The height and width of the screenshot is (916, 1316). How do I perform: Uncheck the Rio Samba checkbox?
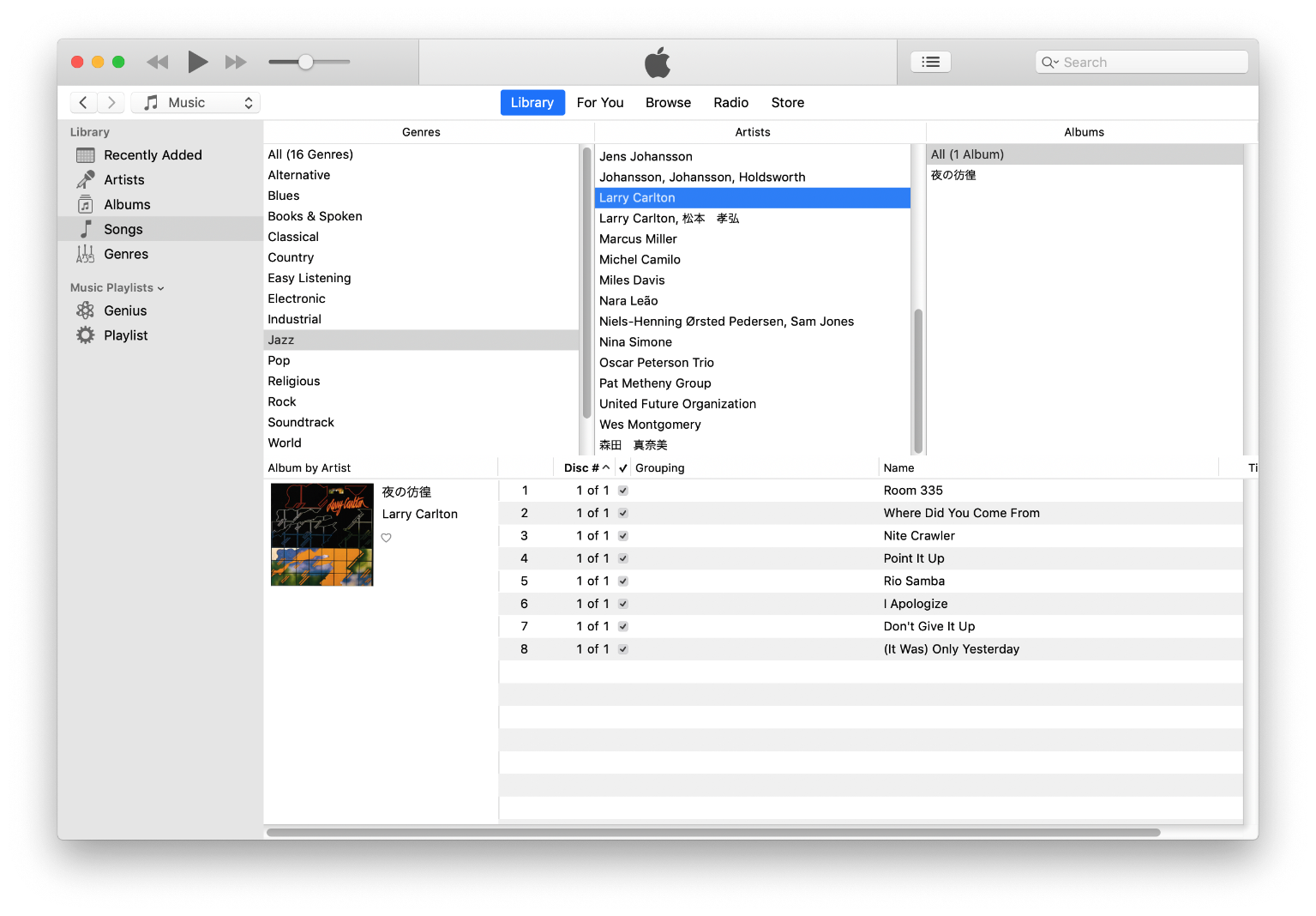[x=623, y=582]
